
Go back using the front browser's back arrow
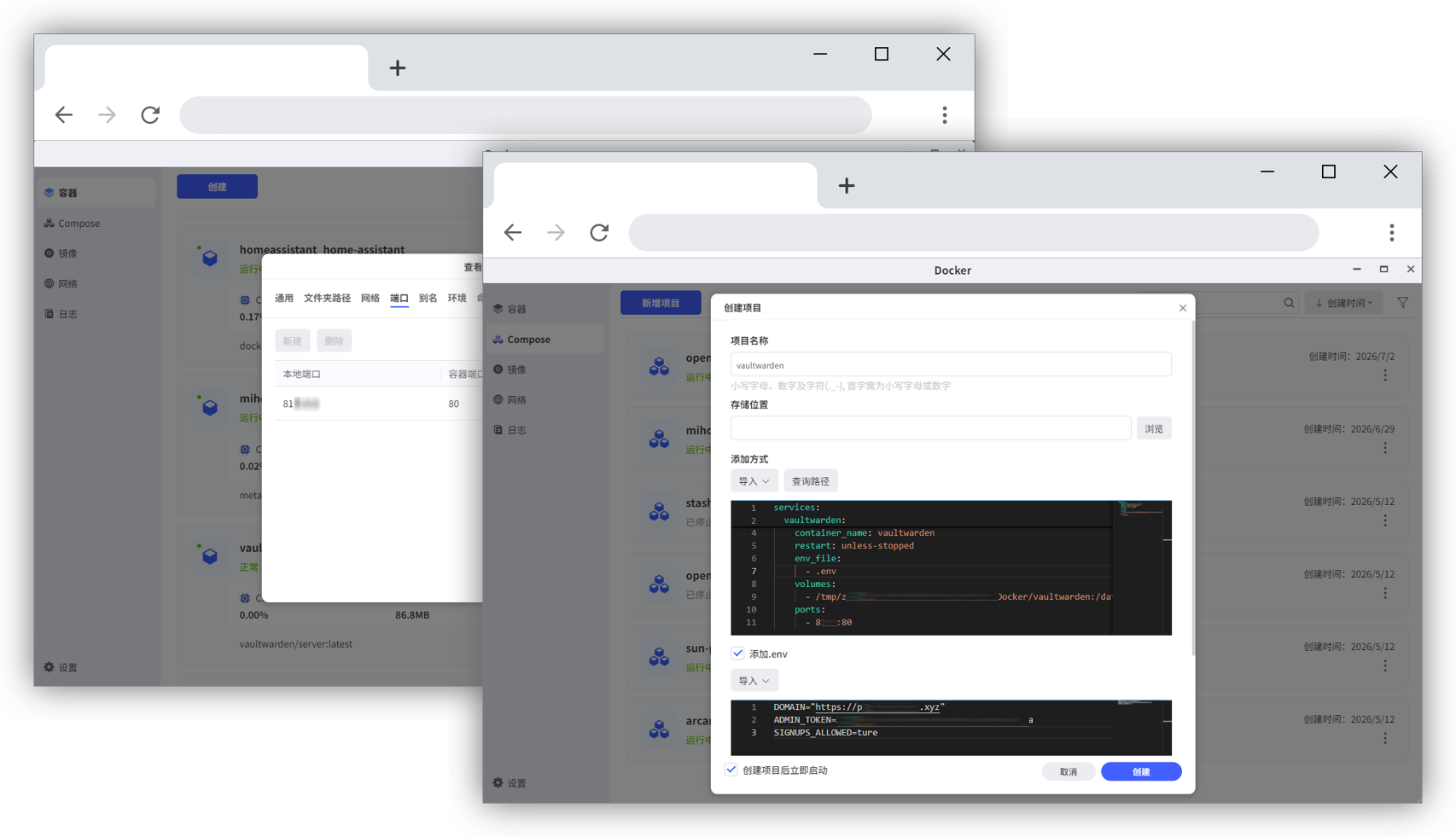[512, 232]
